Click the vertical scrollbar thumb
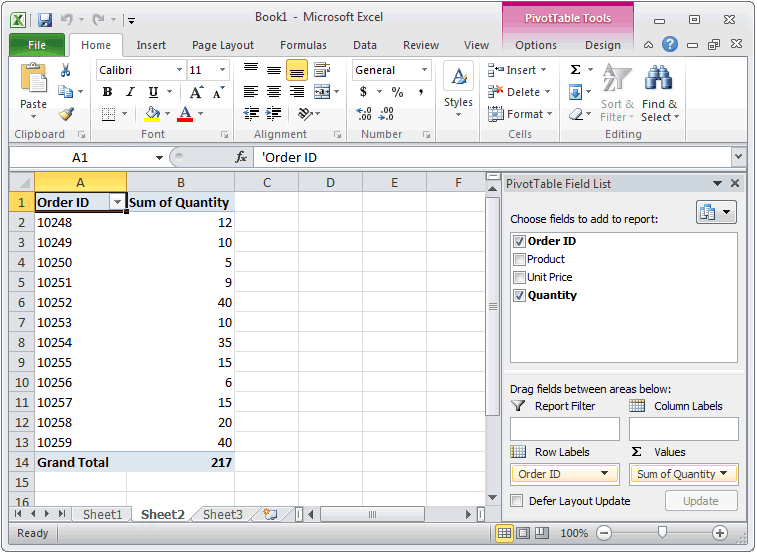This screenshot has width=757, height=553. point(492,306)
